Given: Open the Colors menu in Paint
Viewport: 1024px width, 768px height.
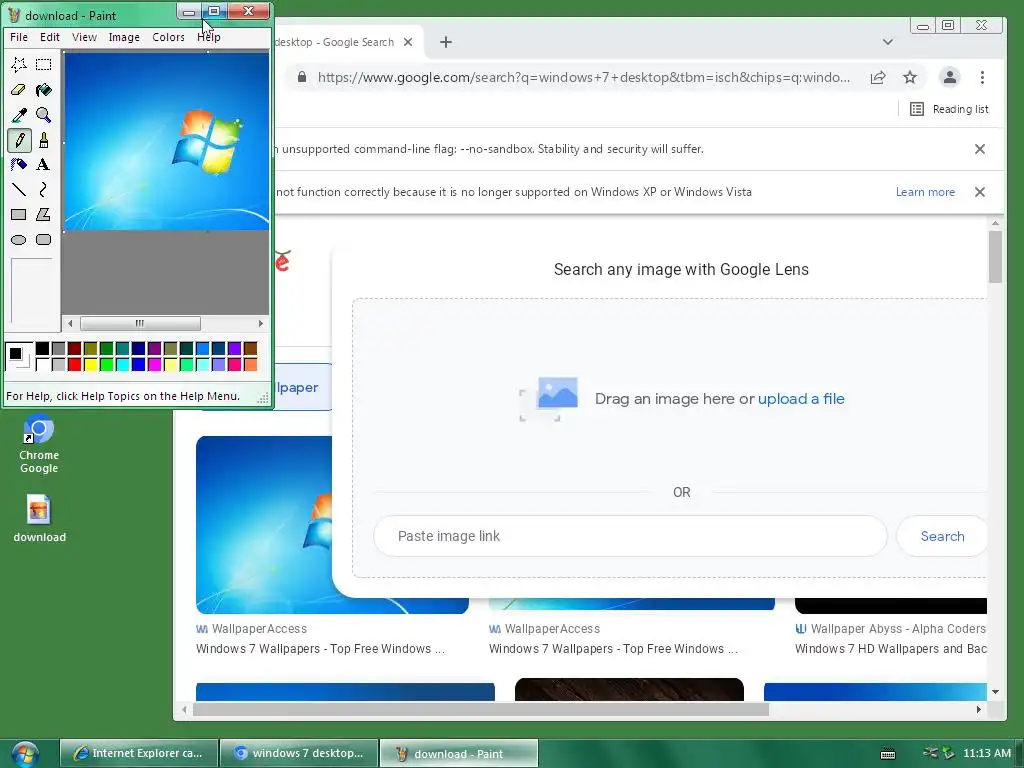Looking at the screenshot, I should pos(168,37).
